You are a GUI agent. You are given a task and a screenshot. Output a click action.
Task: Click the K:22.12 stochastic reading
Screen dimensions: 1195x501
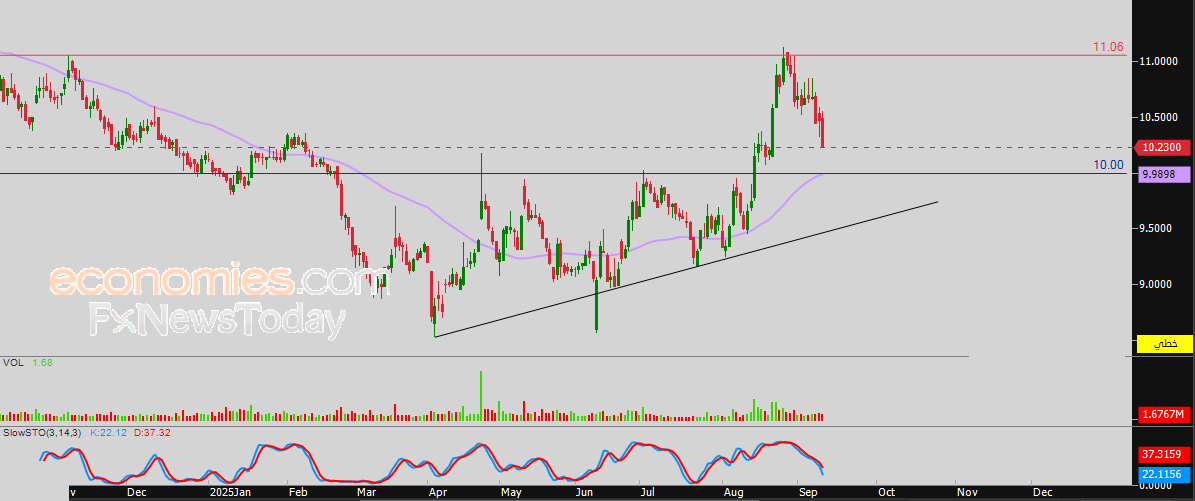(108, 432)
